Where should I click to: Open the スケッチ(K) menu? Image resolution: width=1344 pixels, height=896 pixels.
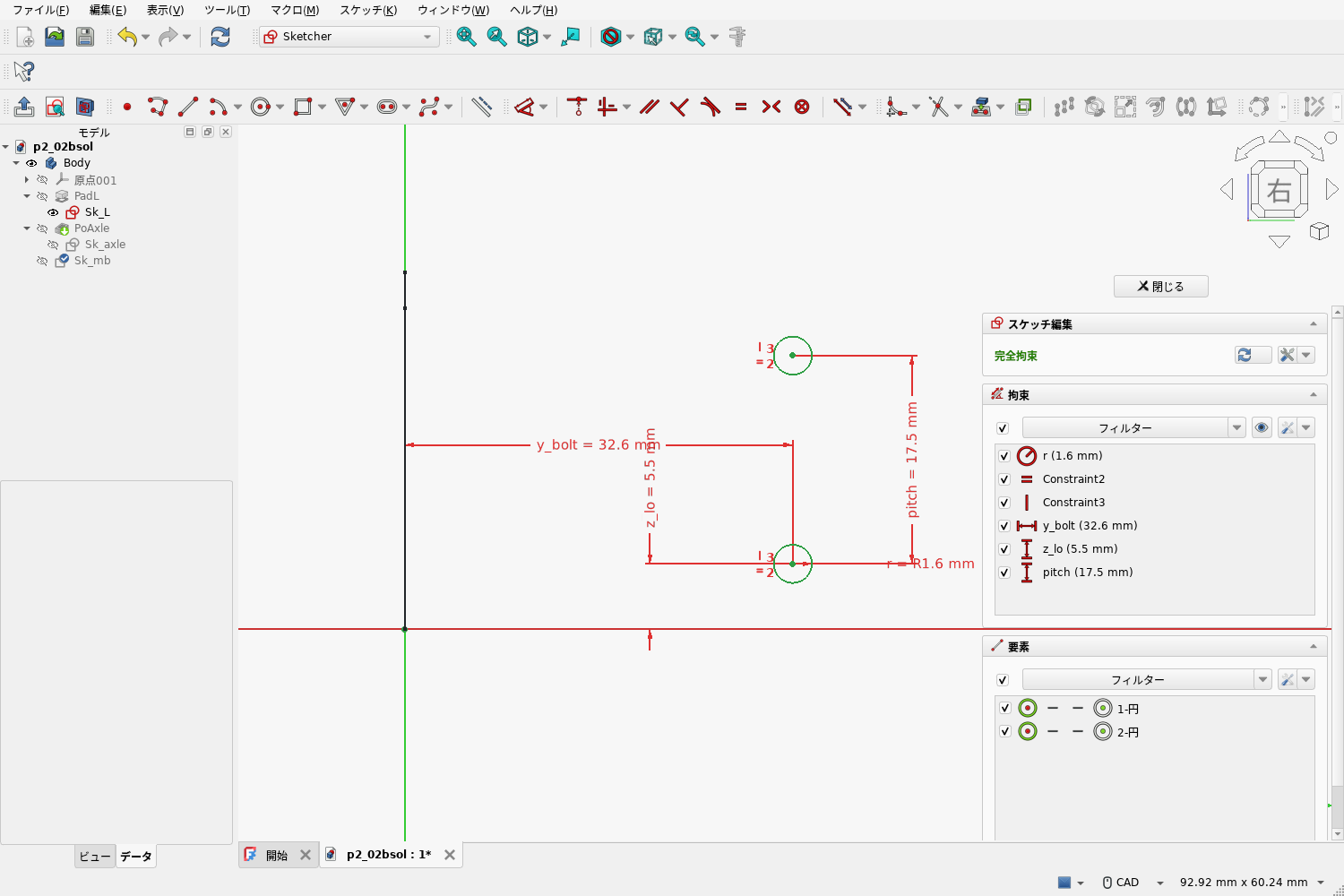368,10
